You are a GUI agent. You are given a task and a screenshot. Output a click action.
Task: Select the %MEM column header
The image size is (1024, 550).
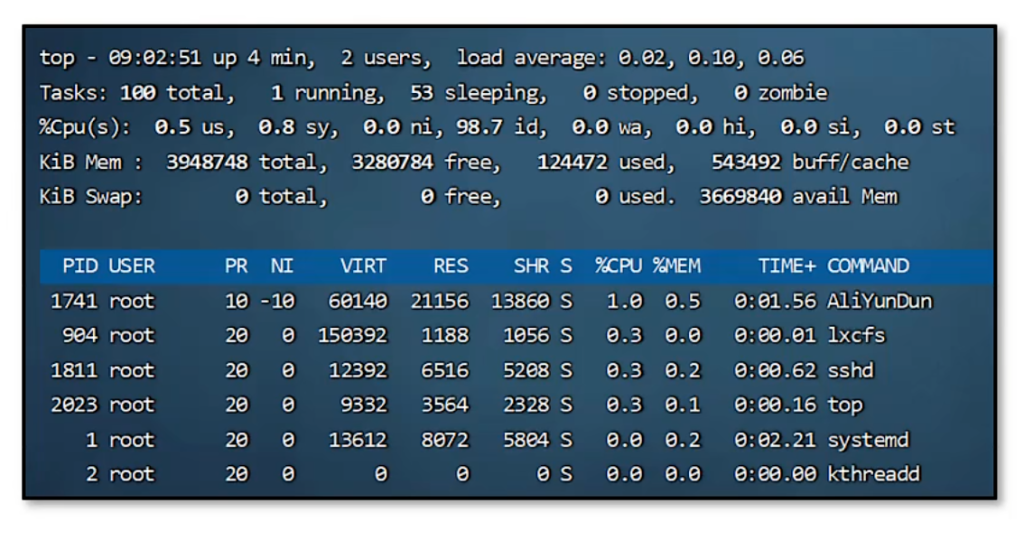(x=677, y=266)
